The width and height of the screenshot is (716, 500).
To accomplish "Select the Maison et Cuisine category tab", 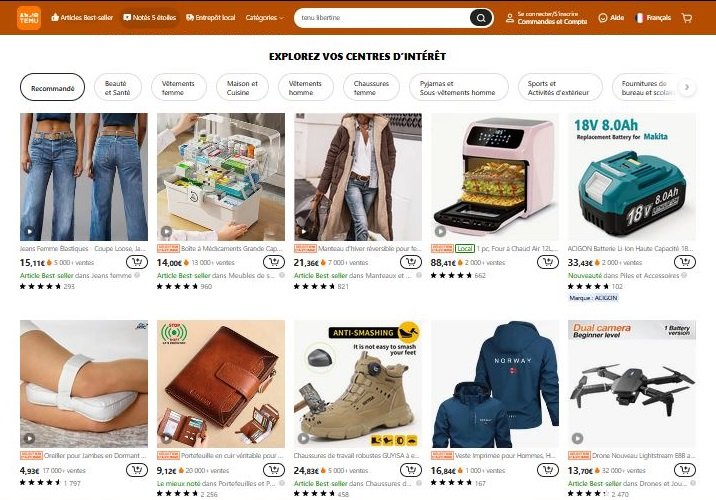I will (x=242, y=87).
